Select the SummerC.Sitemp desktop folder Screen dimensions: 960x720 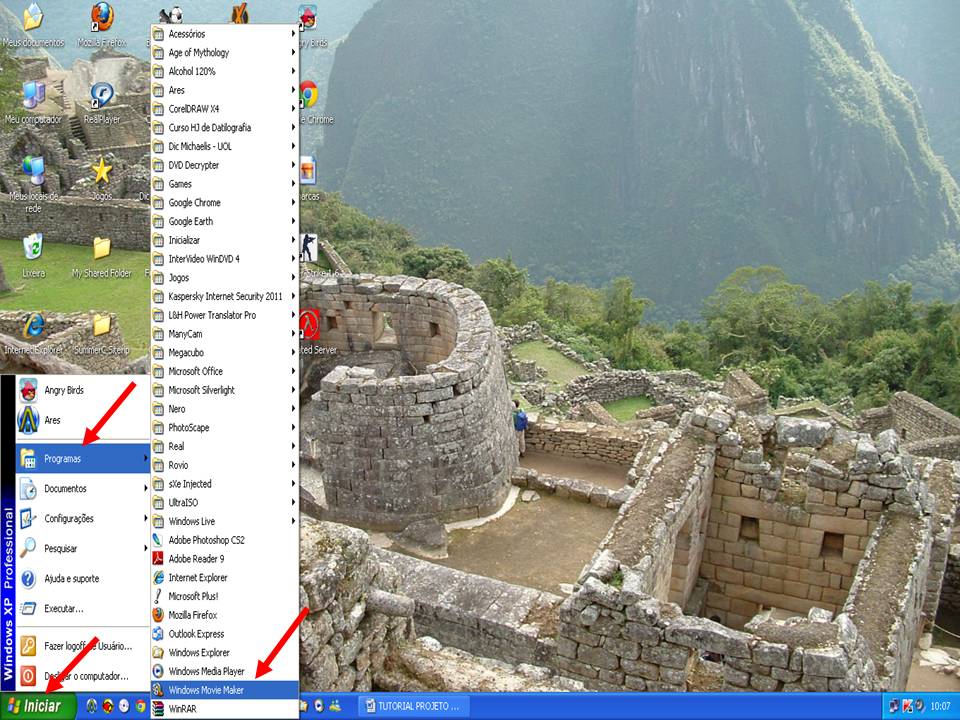pos(102,333)
